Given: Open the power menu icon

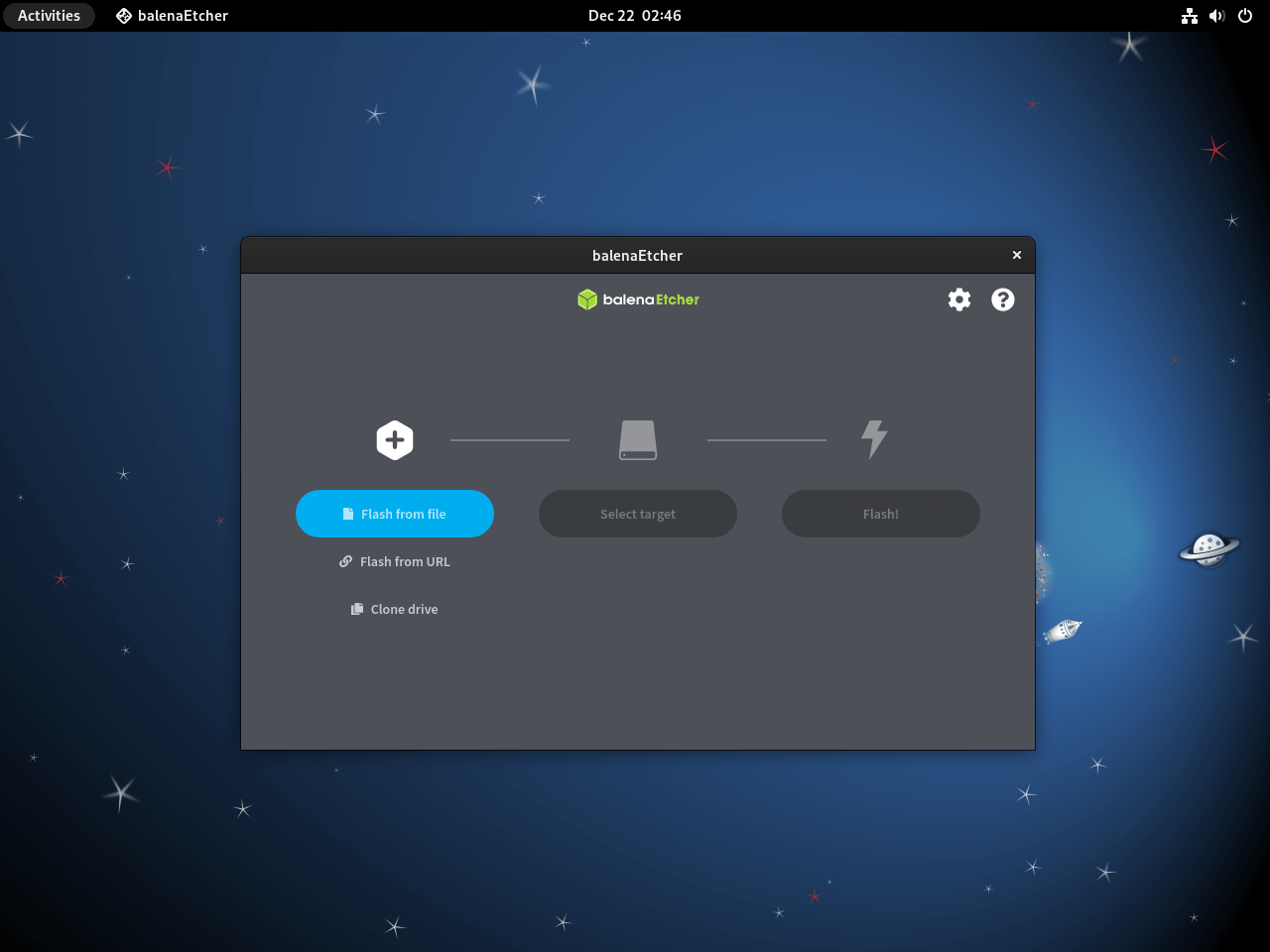Looking at the screenshot, I should tap(1244, 16).
